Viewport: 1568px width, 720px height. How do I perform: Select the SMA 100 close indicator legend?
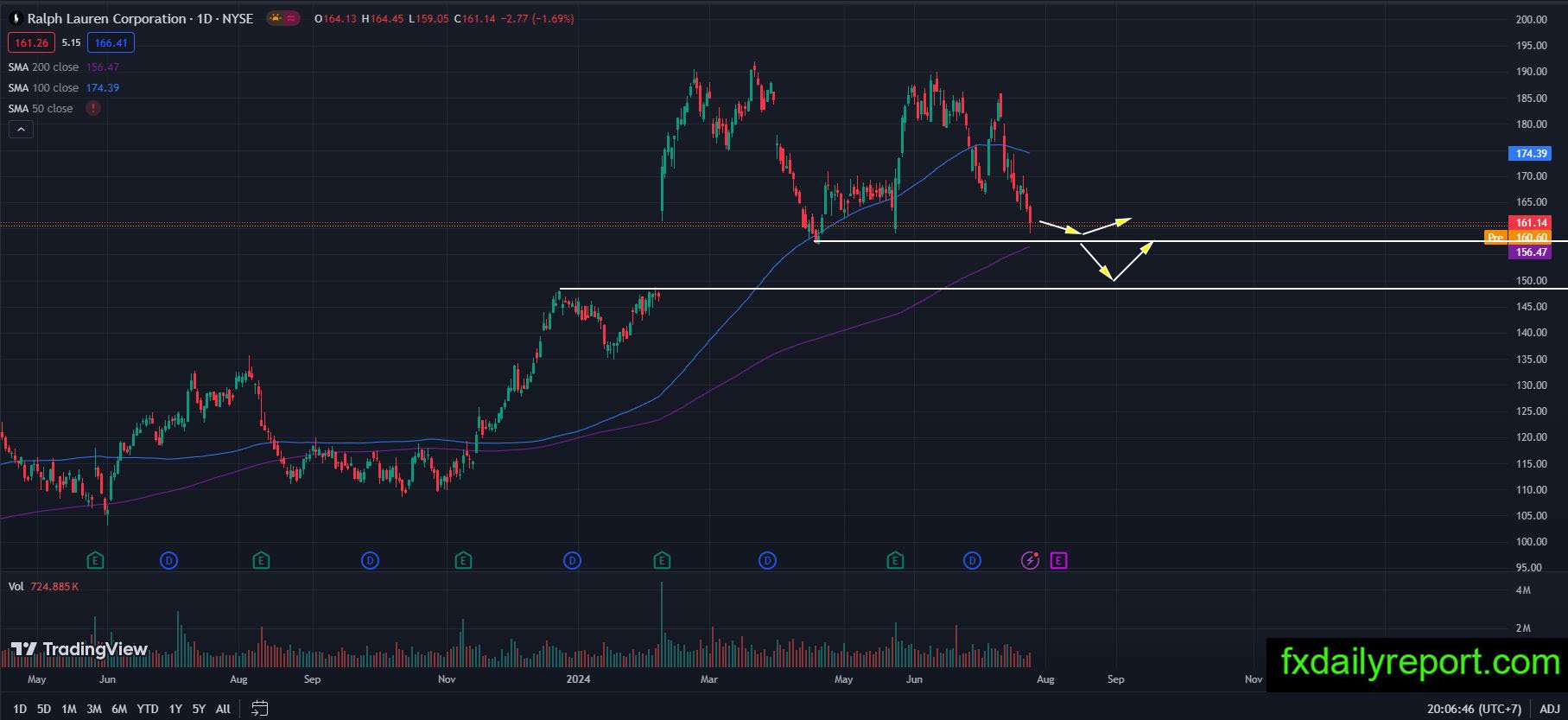(x=43, y=87)
